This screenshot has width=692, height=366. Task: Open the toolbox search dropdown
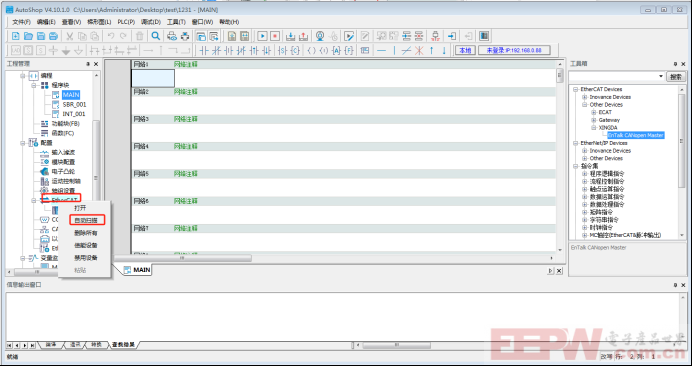(661, 77)
